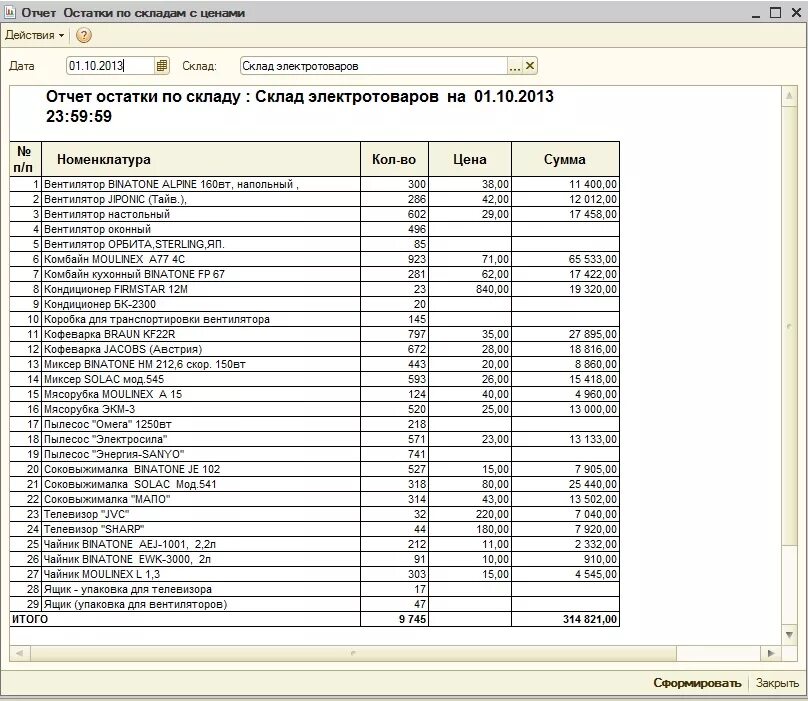Viewport: 808px width, 701px height.
Task: Select row Кондиционер БК-2300
Action: [x=314, y=304]
